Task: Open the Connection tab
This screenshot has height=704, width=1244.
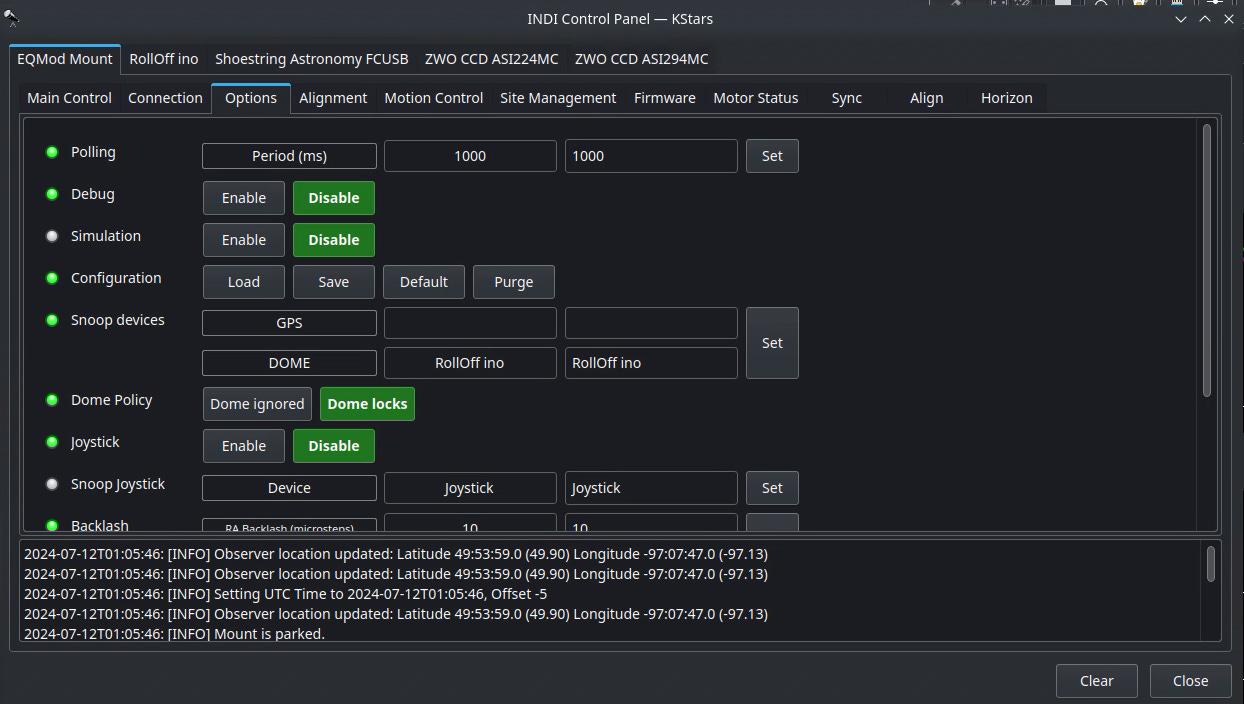Action: pyautogui.click(x=165, y=98)
